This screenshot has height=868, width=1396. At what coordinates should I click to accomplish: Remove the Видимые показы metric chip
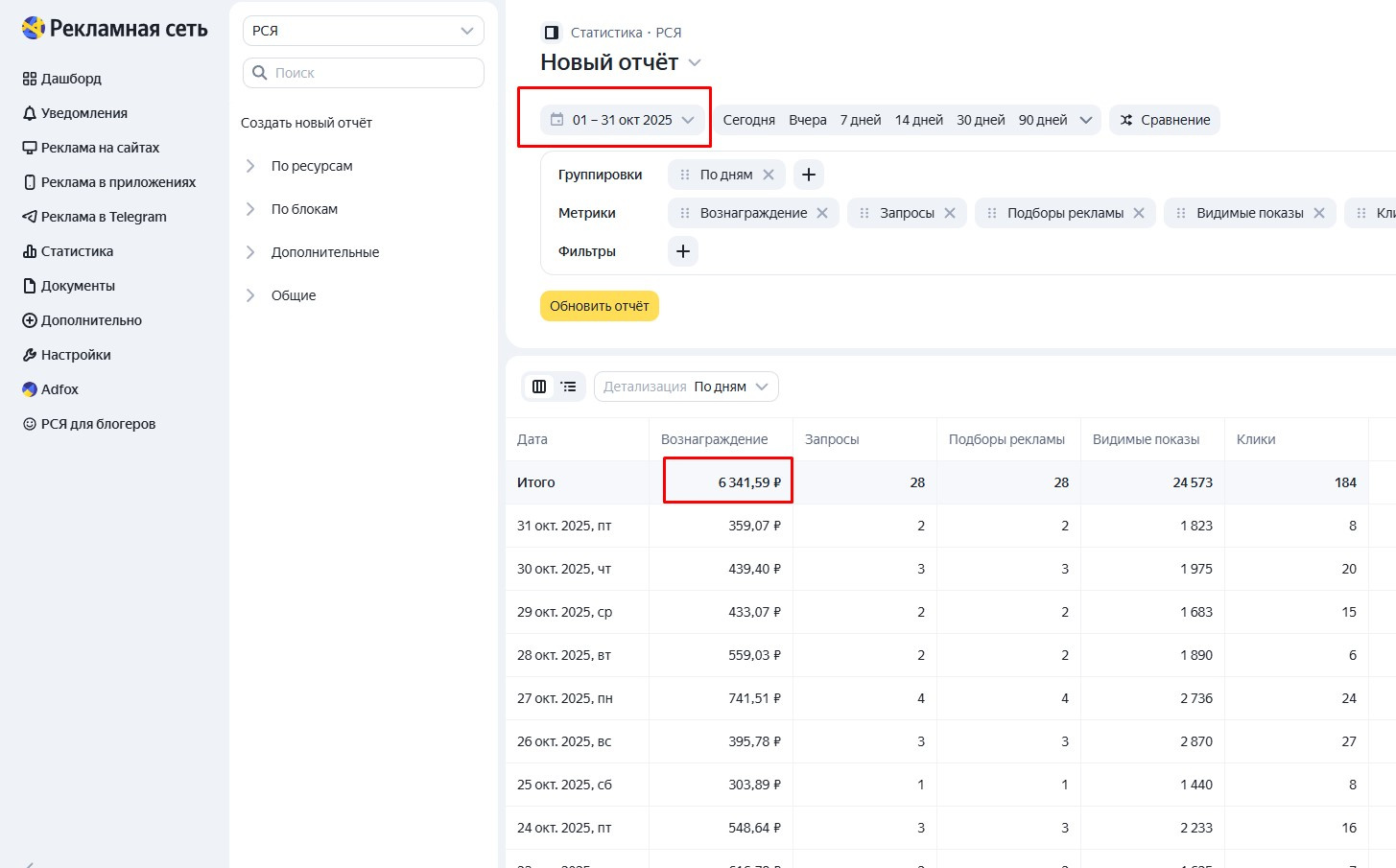pyautogui.click(x=1319, y=213)
